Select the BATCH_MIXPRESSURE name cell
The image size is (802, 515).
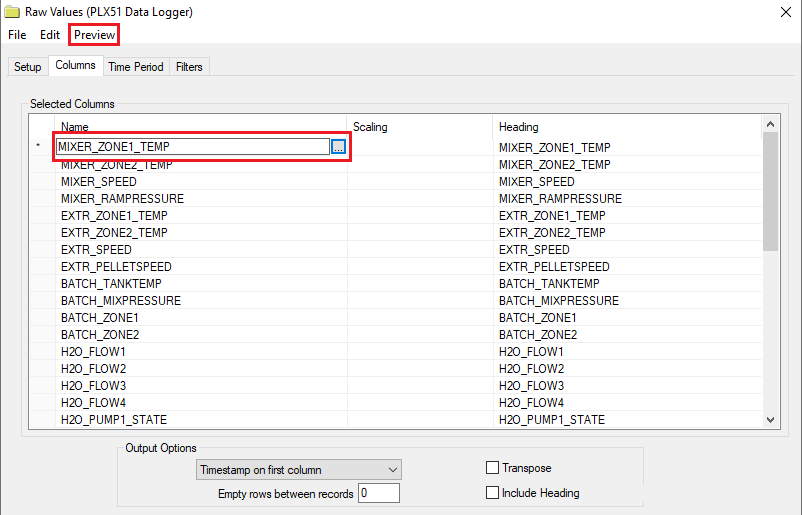[x=200, y=300]
